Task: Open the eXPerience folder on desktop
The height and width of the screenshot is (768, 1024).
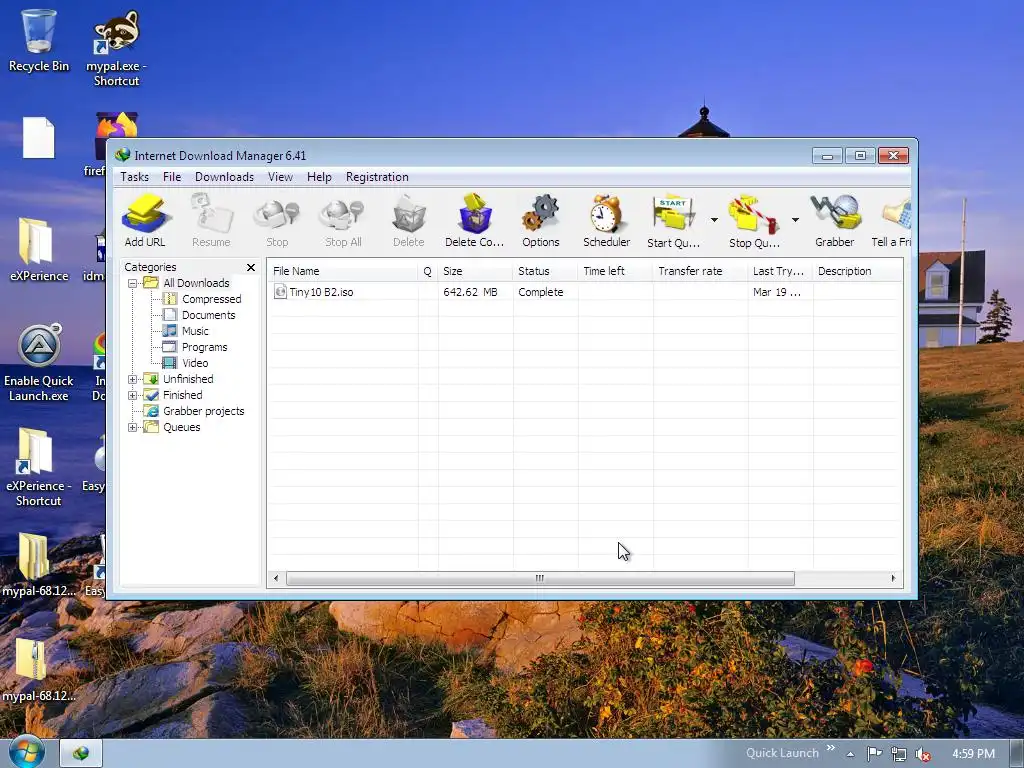Action: 39,250
